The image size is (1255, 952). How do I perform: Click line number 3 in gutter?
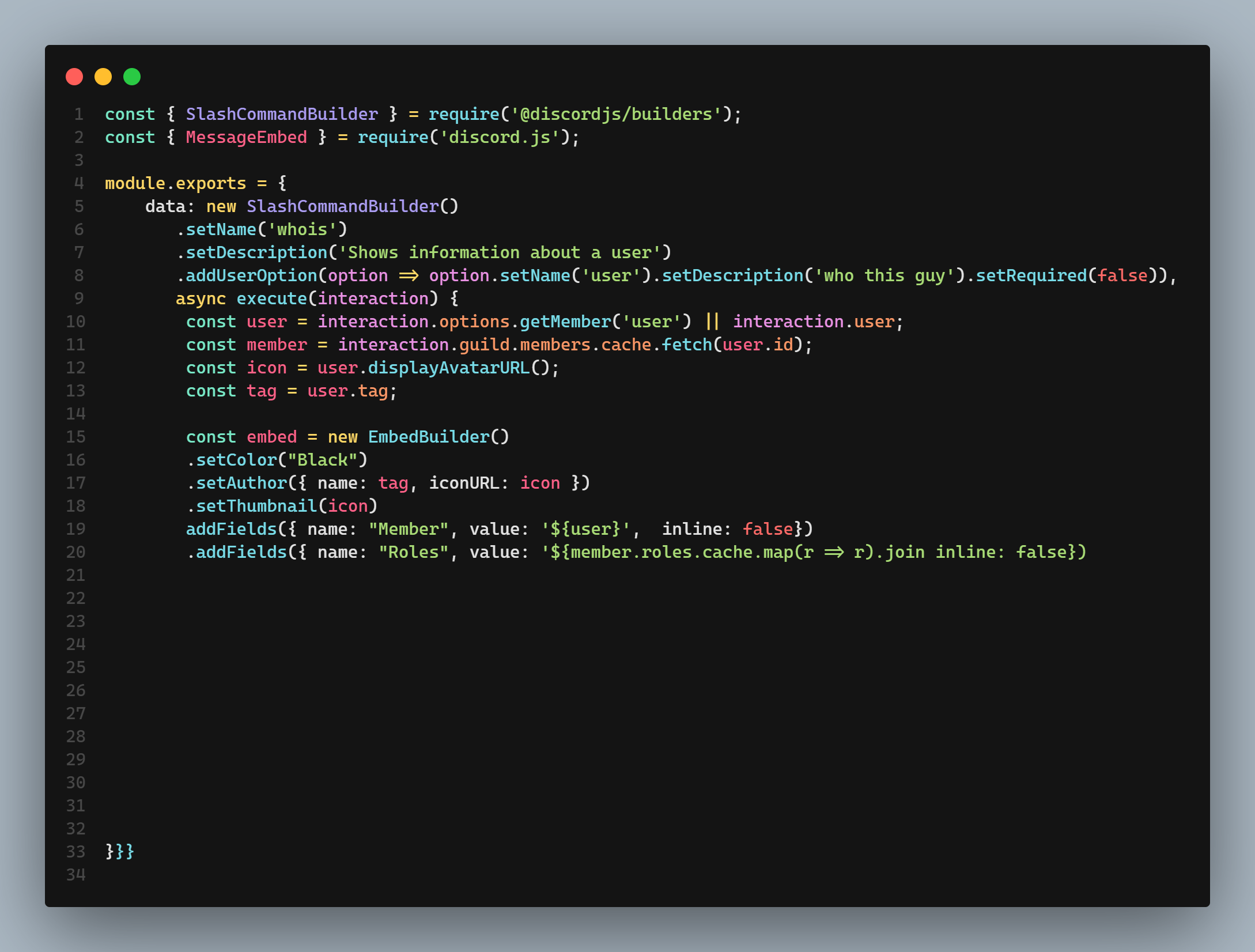(x=80, y=160)
